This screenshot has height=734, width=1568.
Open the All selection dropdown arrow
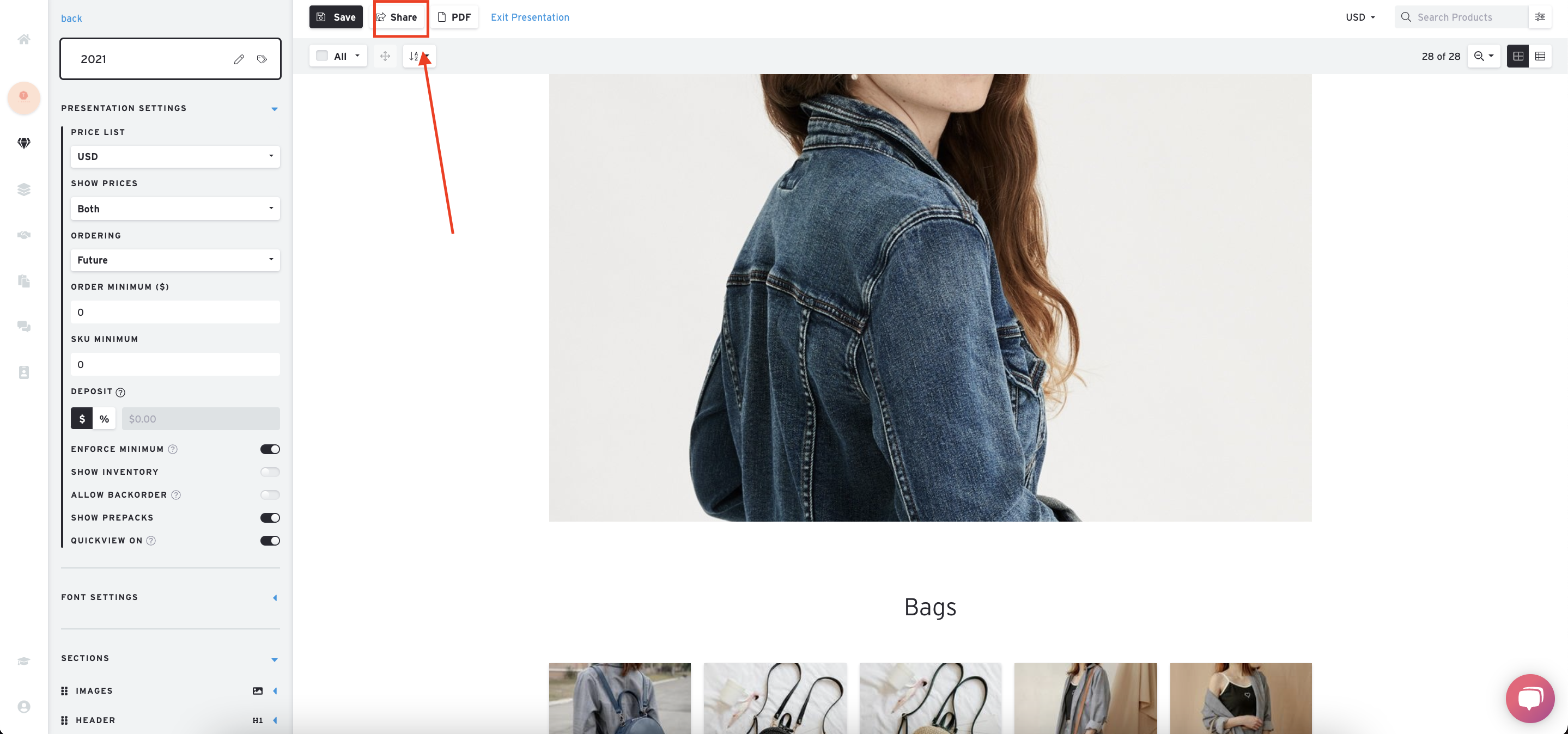pyautogui.click(x=357, y=56)
